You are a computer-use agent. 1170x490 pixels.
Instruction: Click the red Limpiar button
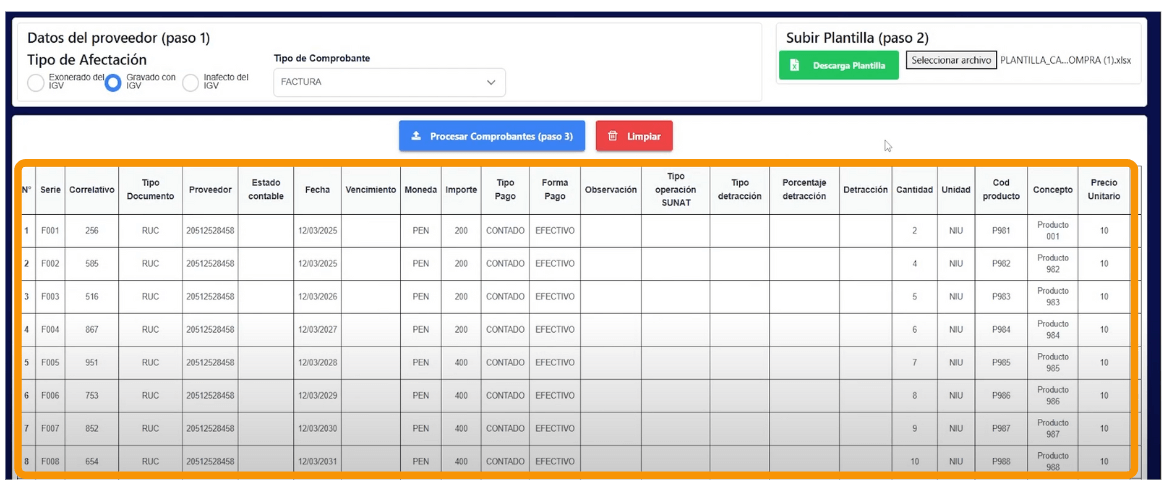pos(634,136)
